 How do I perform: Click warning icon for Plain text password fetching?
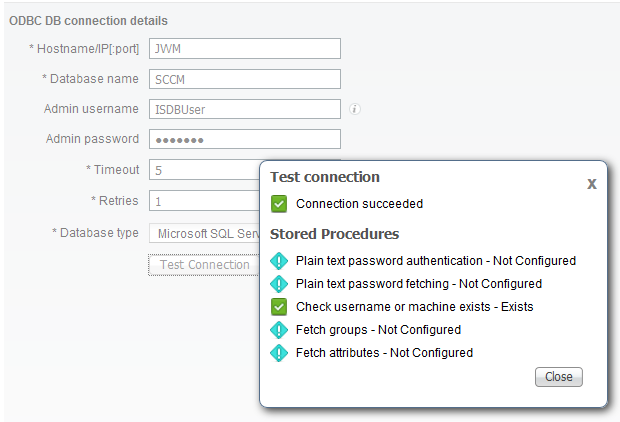tap(279, 284)
